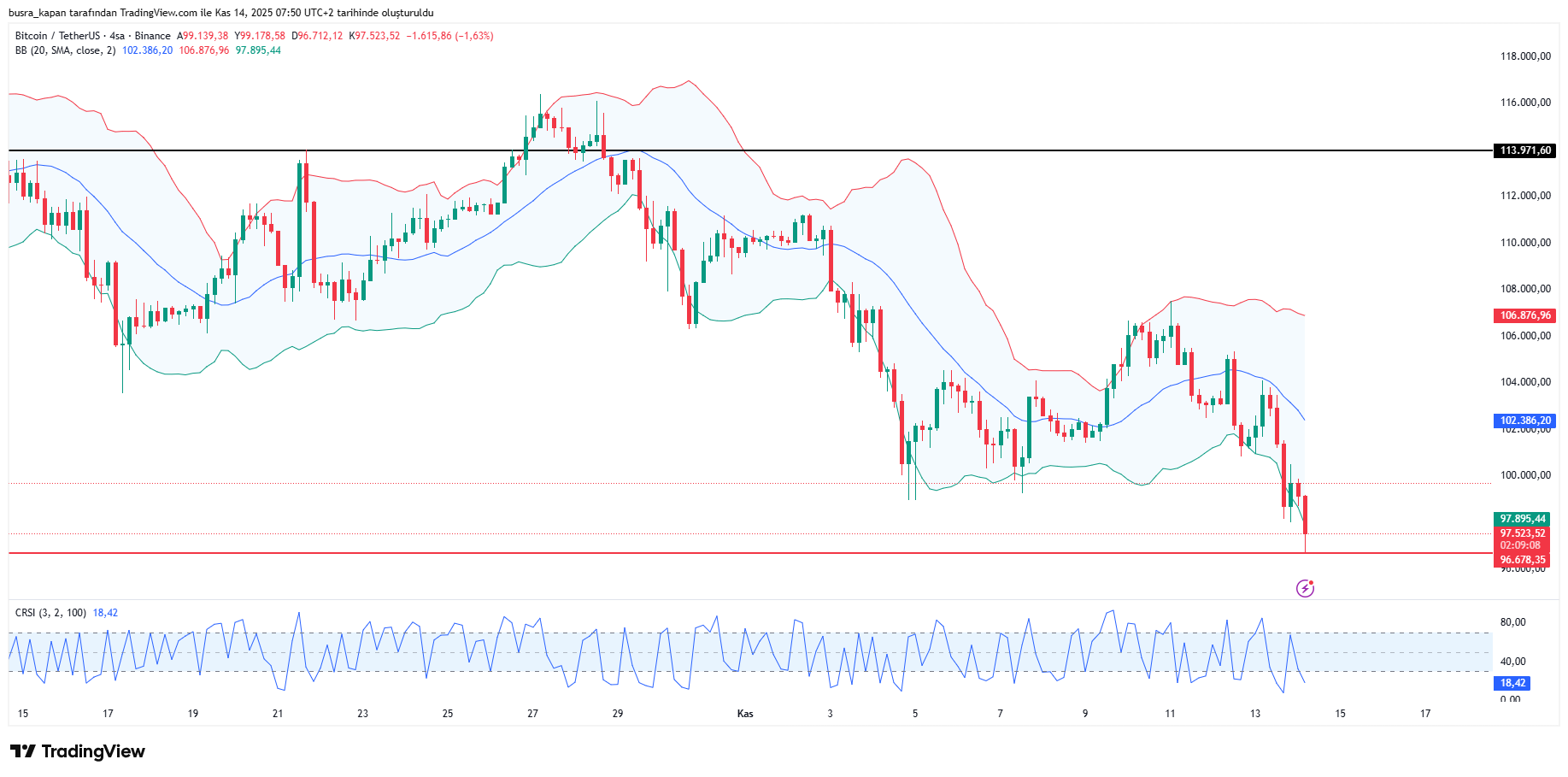Click the TradingView logo at bottom left
Image resolution: width=1568 pixels, height=777 pixels.
(x=78, y=751)
